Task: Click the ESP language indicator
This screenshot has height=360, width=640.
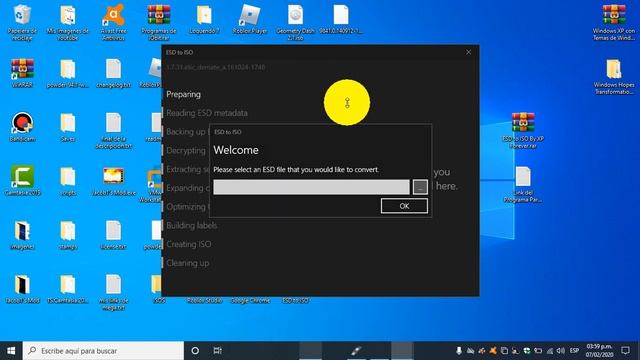Action: click(x=574, y=351)
